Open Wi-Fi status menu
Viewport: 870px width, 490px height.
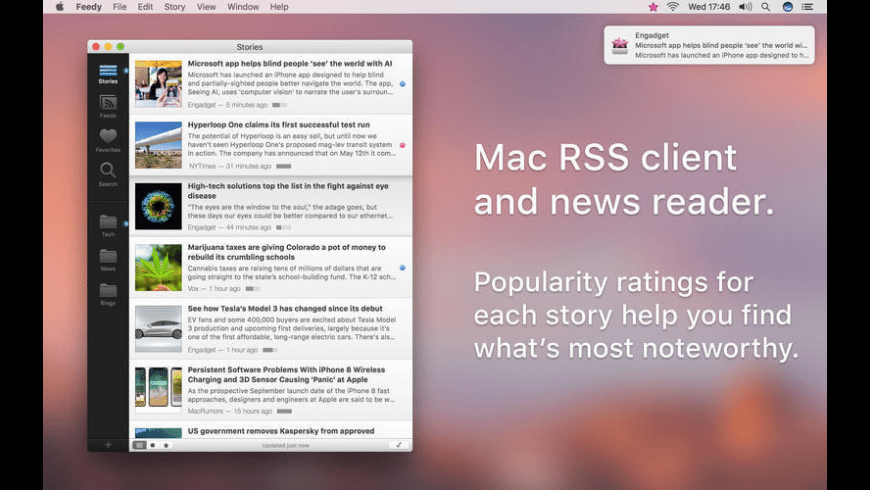[x=672, y=7]
